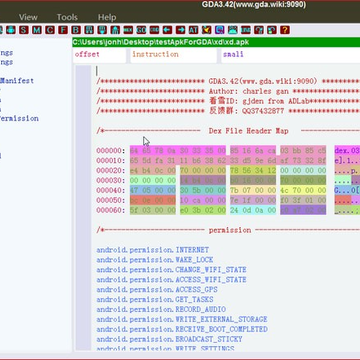Click the GO toolbar icon

coord(141,30)
